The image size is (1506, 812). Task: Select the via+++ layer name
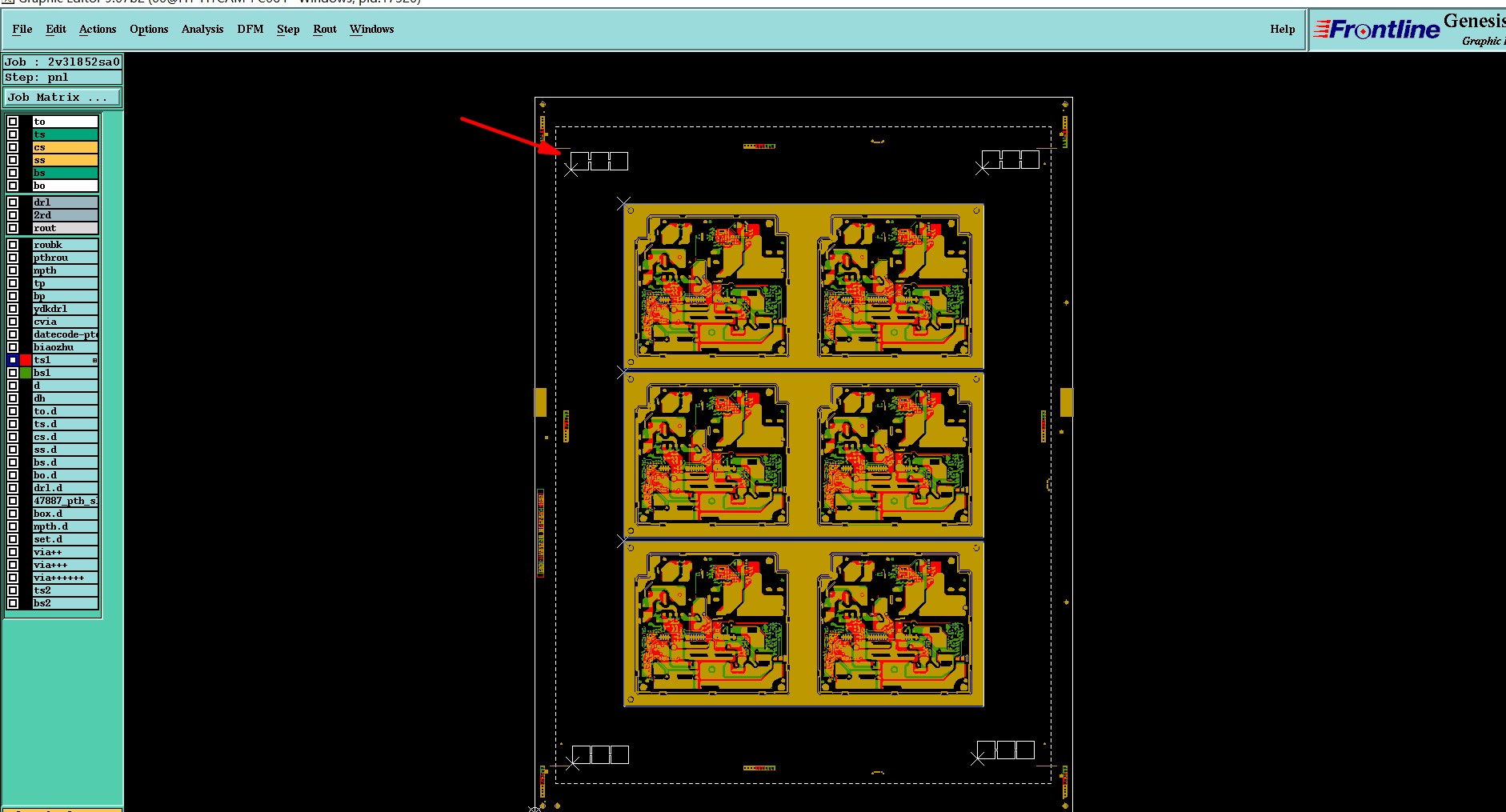tap(65, 565)
